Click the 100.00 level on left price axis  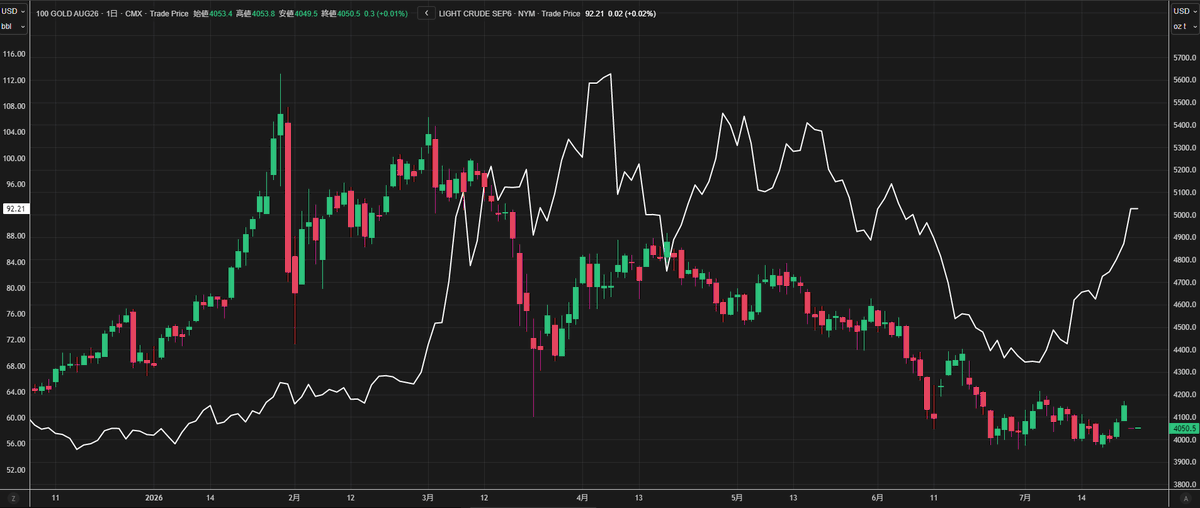coord(14,158)
